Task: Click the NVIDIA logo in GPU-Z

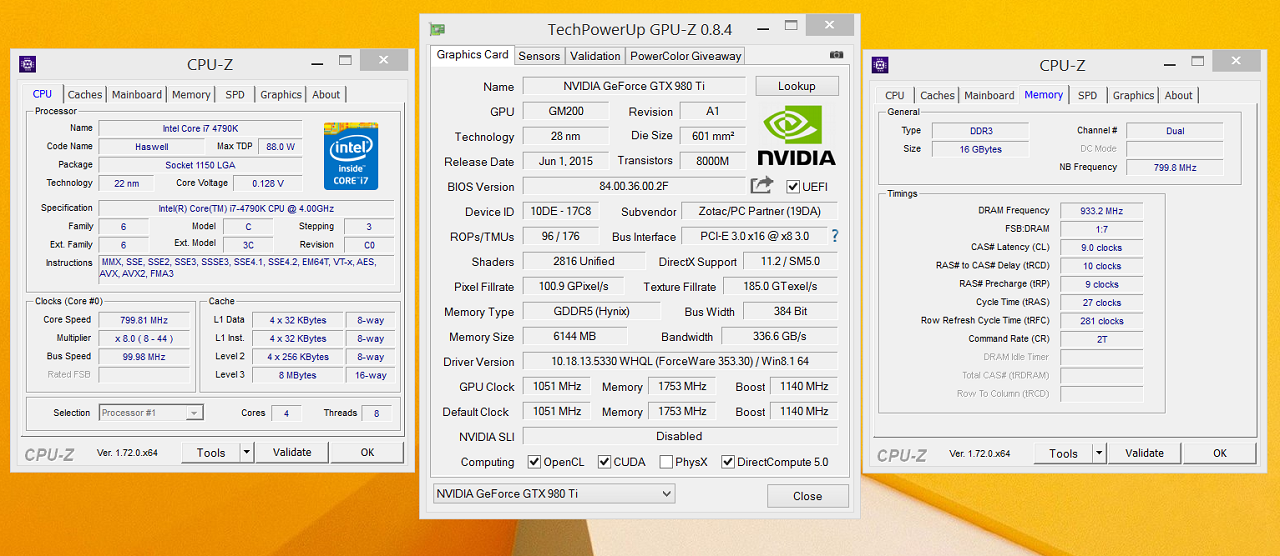Action: (796, 136)
